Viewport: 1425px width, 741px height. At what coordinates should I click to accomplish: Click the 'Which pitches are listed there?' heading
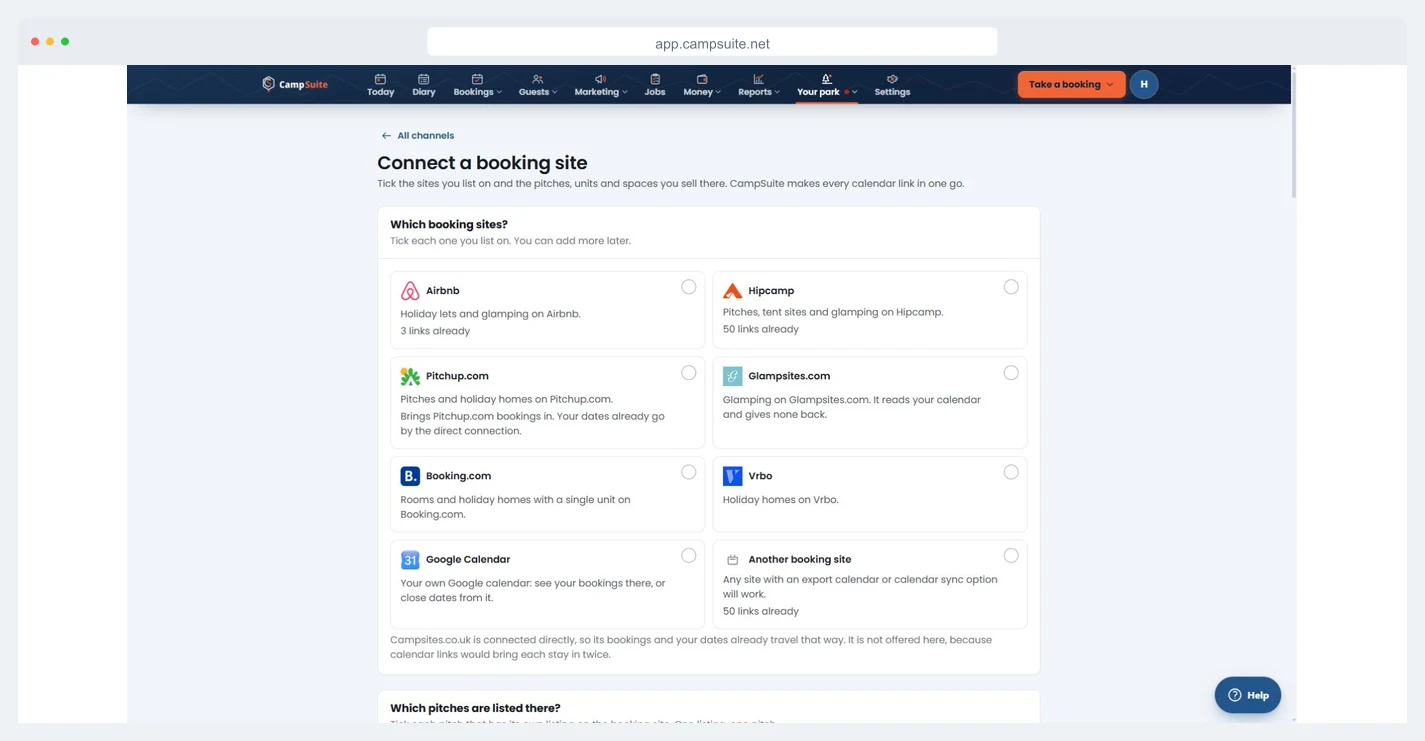pos(475,708)
